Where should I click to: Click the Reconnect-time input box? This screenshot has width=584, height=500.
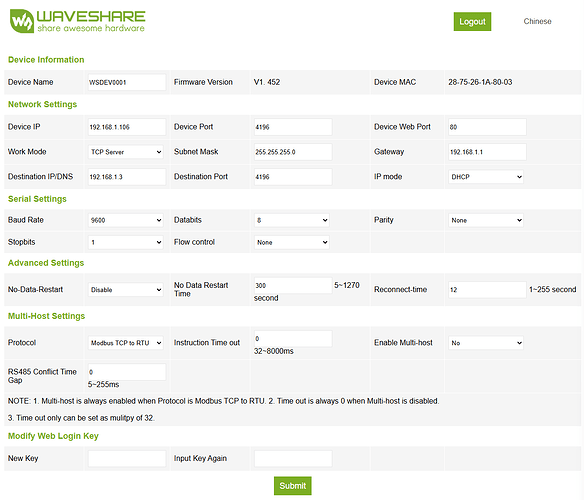click(487, 289)
